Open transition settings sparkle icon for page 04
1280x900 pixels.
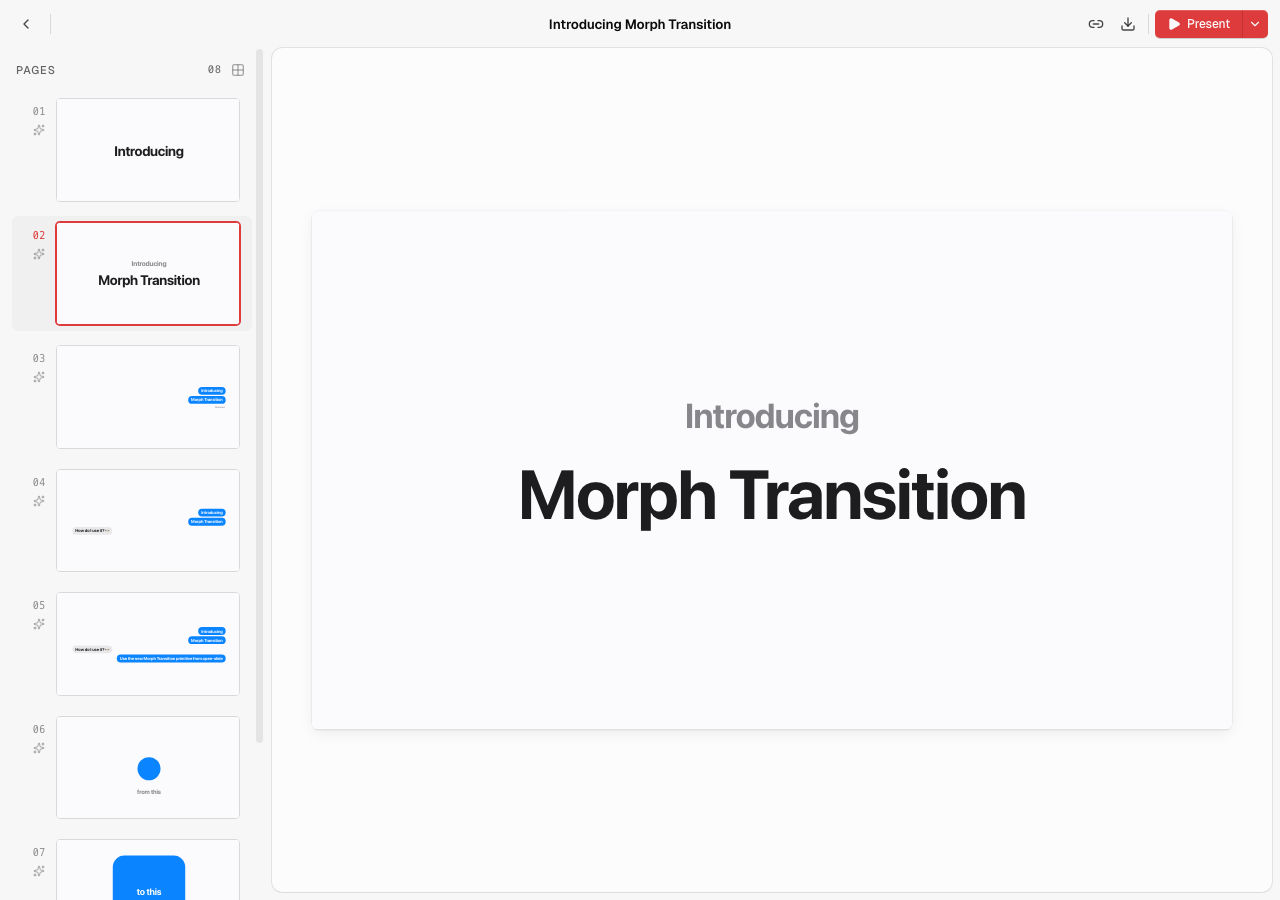(x=39, y=501)
